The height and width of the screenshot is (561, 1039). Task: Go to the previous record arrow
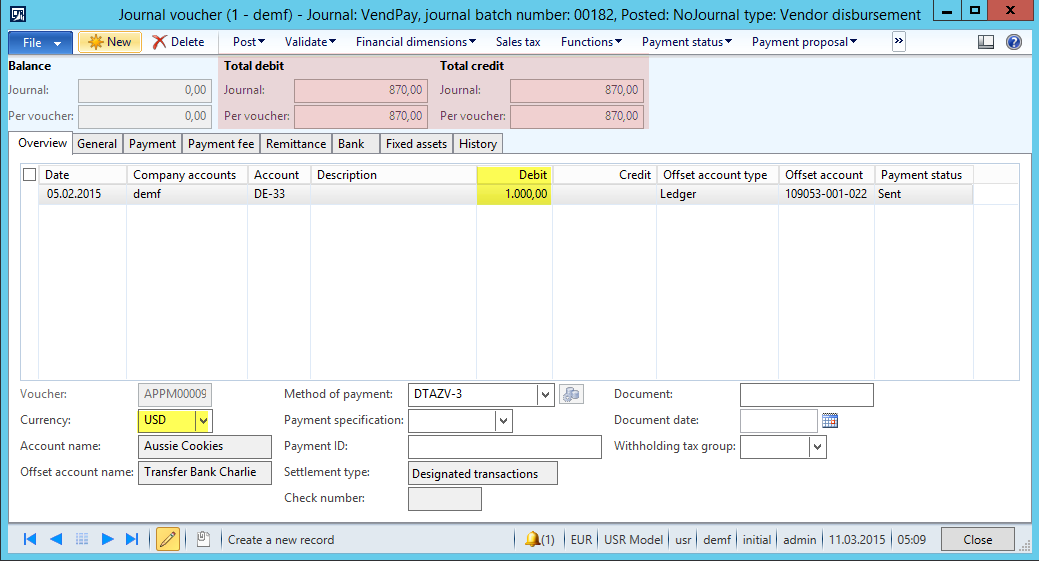pyautogui.click(x=56, y=539)
